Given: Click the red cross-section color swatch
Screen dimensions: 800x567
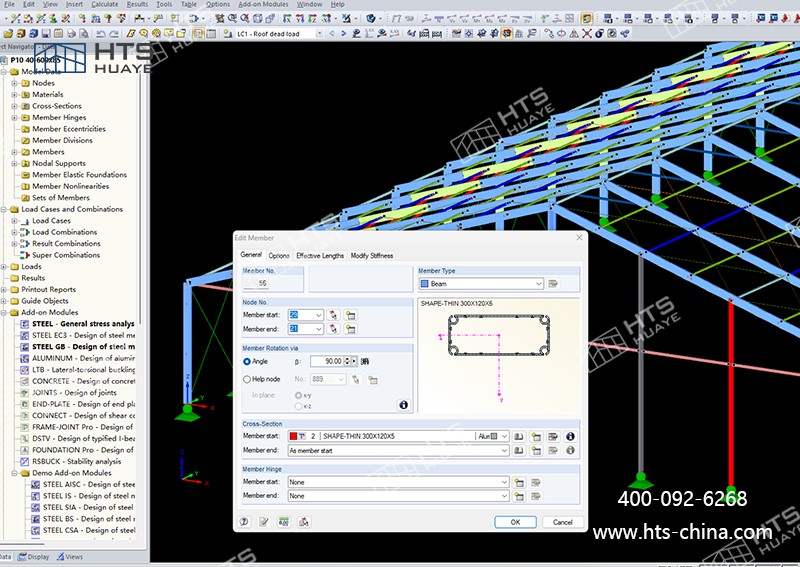Looking at the screenshot, I should point(294,437).
